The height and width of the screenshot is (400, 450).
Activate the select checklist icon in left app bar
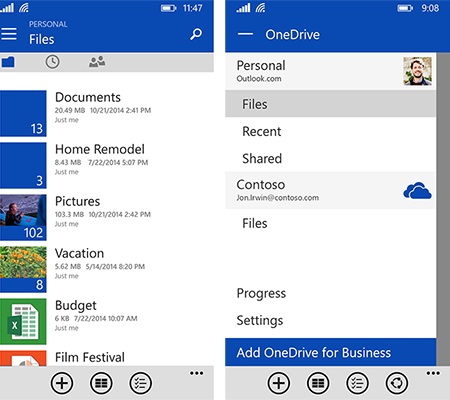pyautogui.click(x=141, y=383)
